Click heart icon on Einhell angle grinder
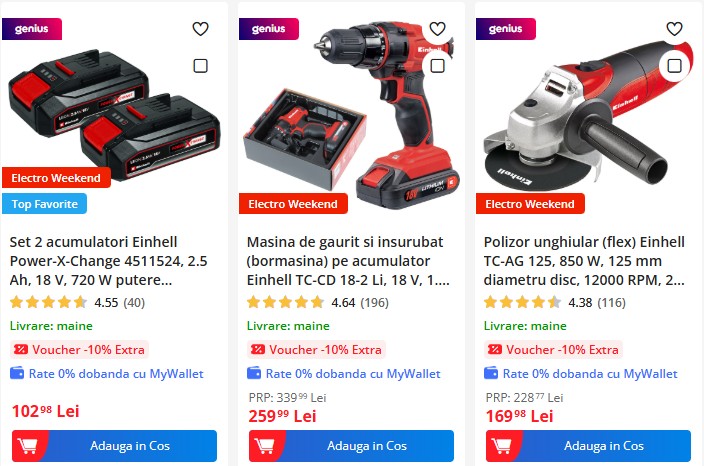Image resolution: width=704 pixels, height=466 pixels. (x=674, y=29)
